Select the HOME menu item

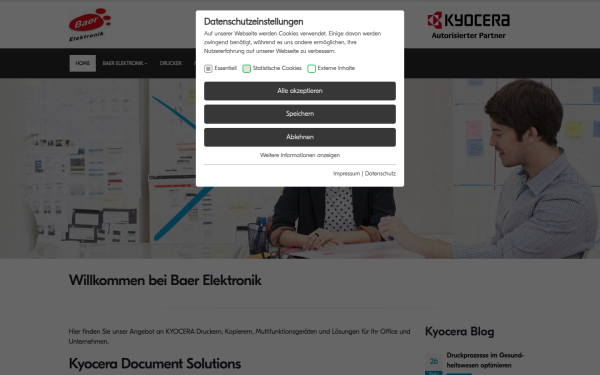83,63
